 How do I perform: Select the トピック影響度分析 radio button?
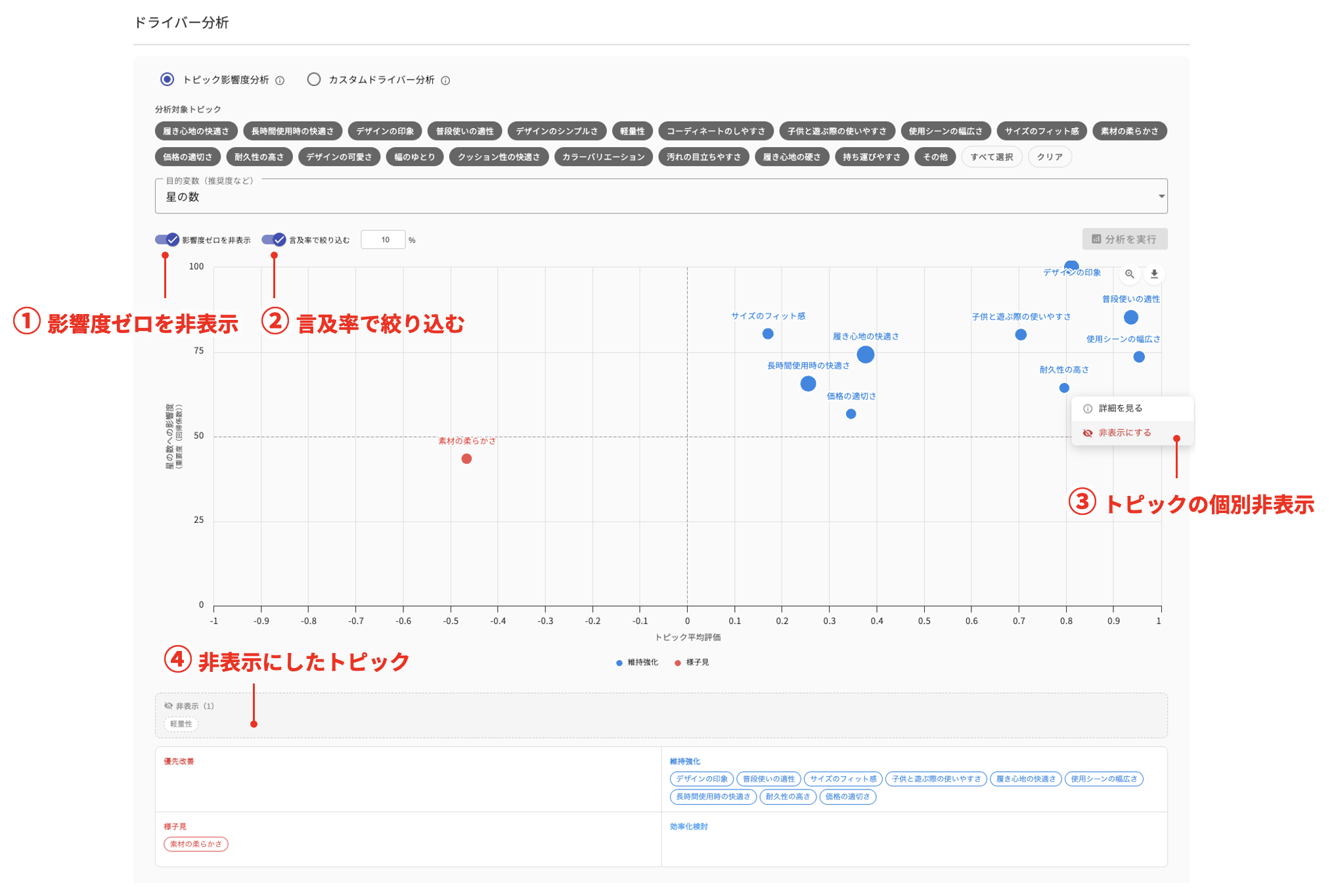tap(167, 79)
